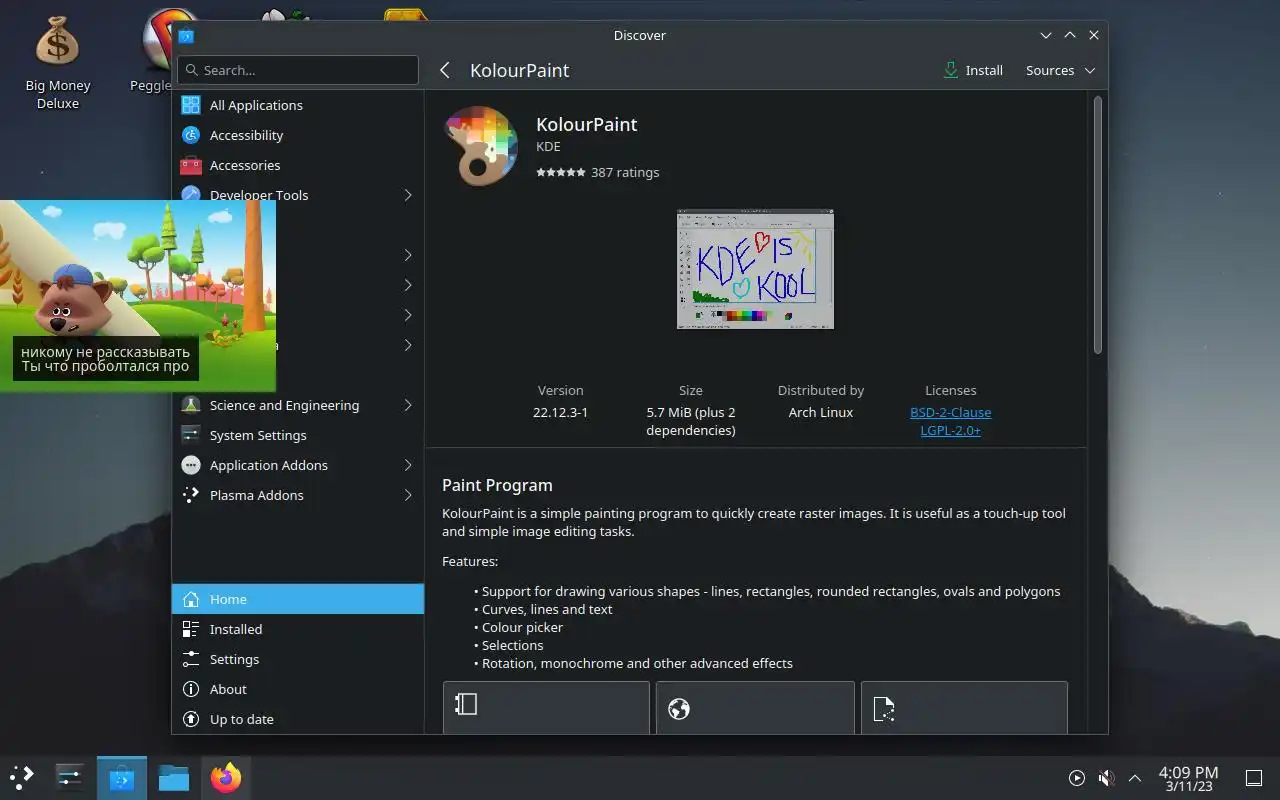
Task: Select the Accessibility category
Action: point(298,135)
